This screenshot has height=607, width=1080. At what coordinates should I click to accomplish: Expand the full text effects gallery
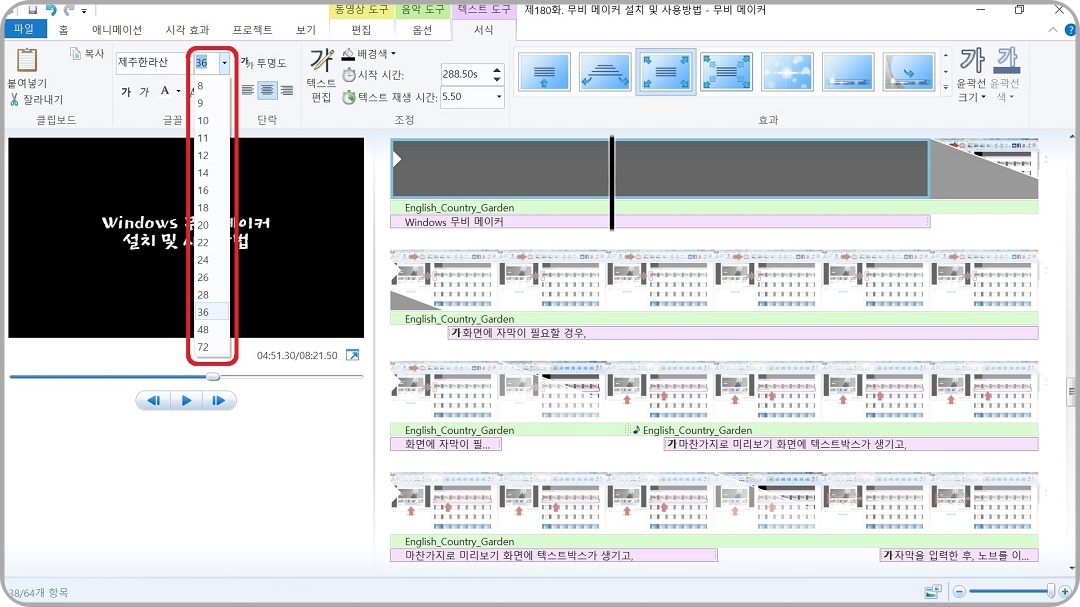pos(945,88)
